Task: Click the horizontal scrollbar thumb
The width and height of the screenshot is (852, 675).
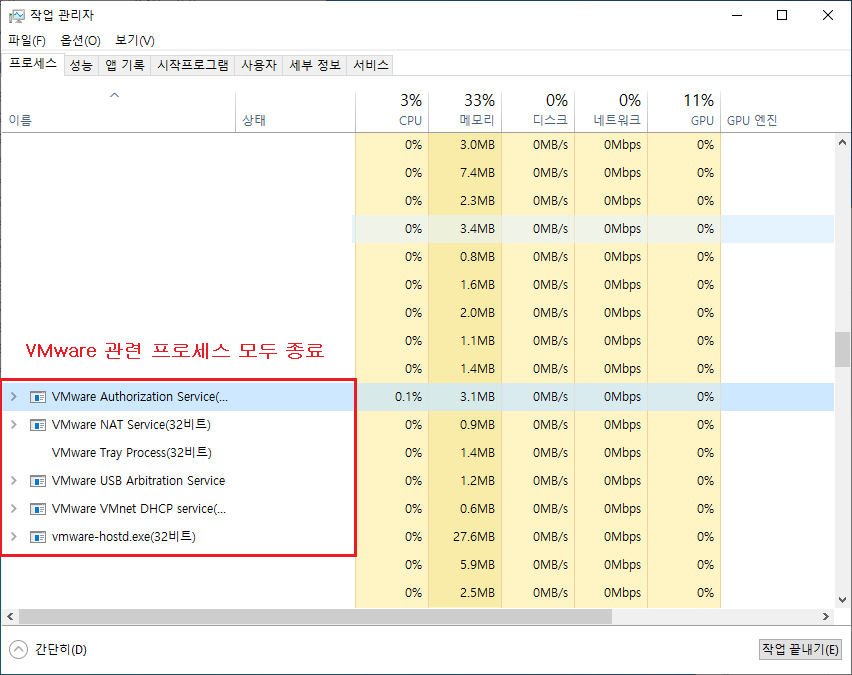Action: pos(315,616)
